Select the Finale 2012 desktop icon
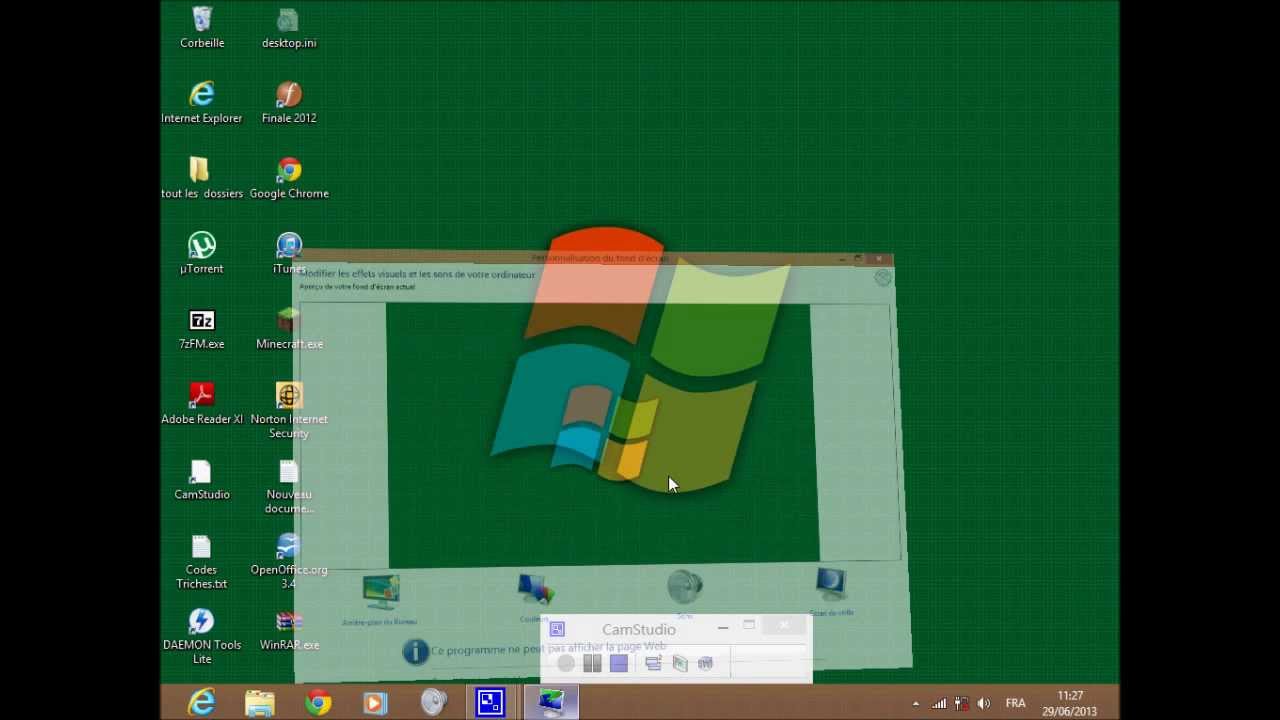Viewport: 1280px width, 720px height. (289, 103)
